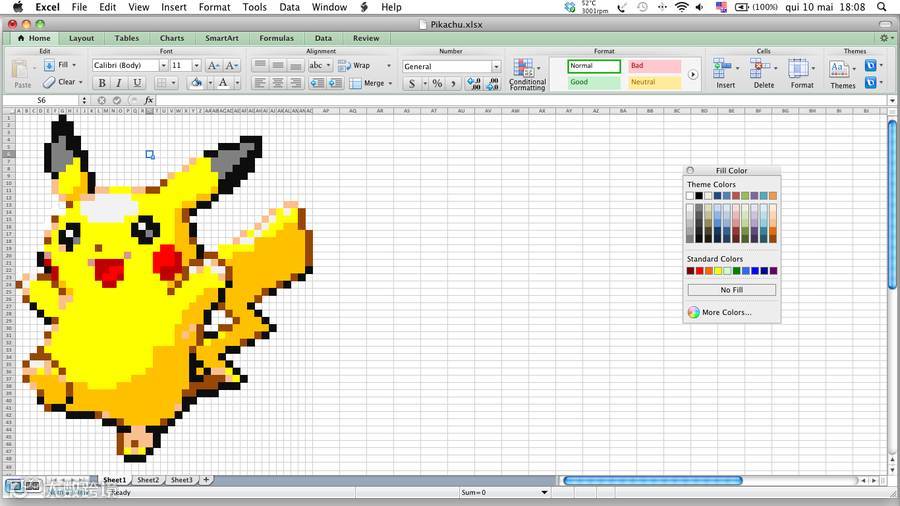Apply percent style with the % icon
Screen dimensions: 900x506
pyautogui.click(x=437, y=84)
